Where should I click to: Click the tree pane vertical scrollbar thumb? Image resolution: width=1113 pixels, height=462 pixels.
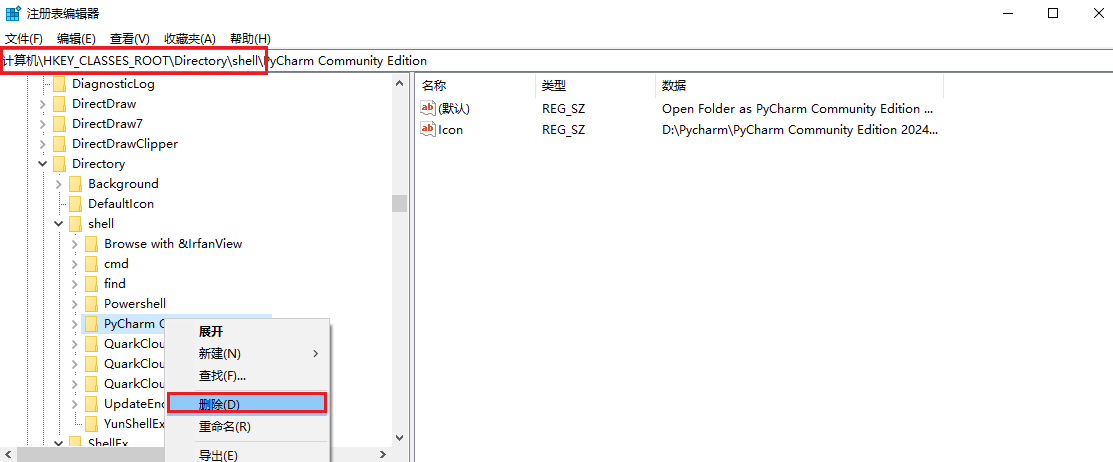399,204
